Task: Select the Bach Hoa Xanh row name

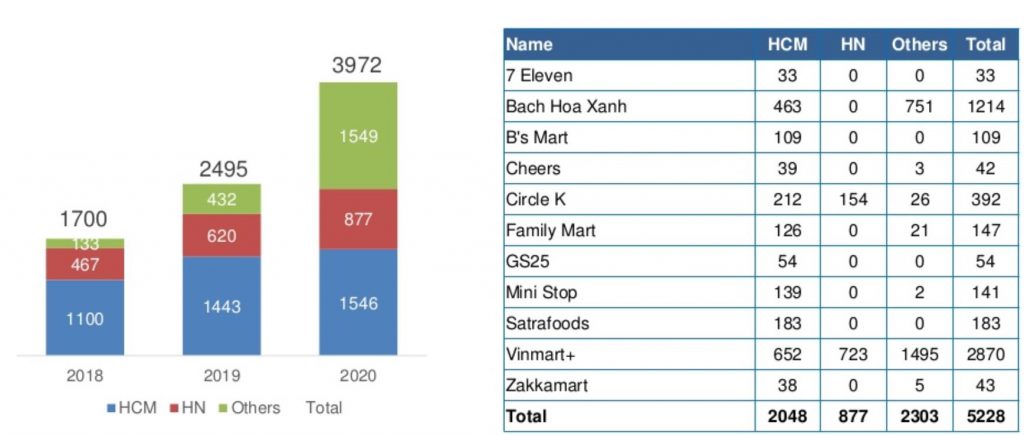Action: (x=566, y=106)
